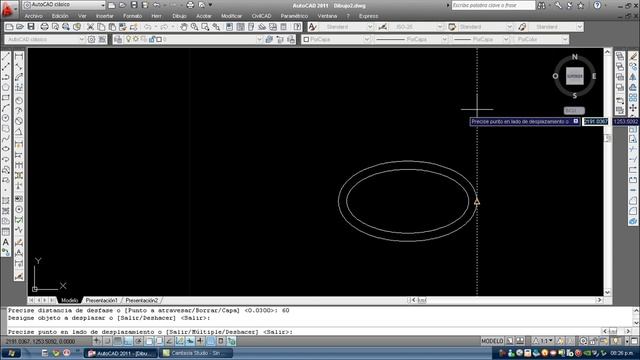
Task: Select the Line tool in Draw toolbar
Action: 6,56
